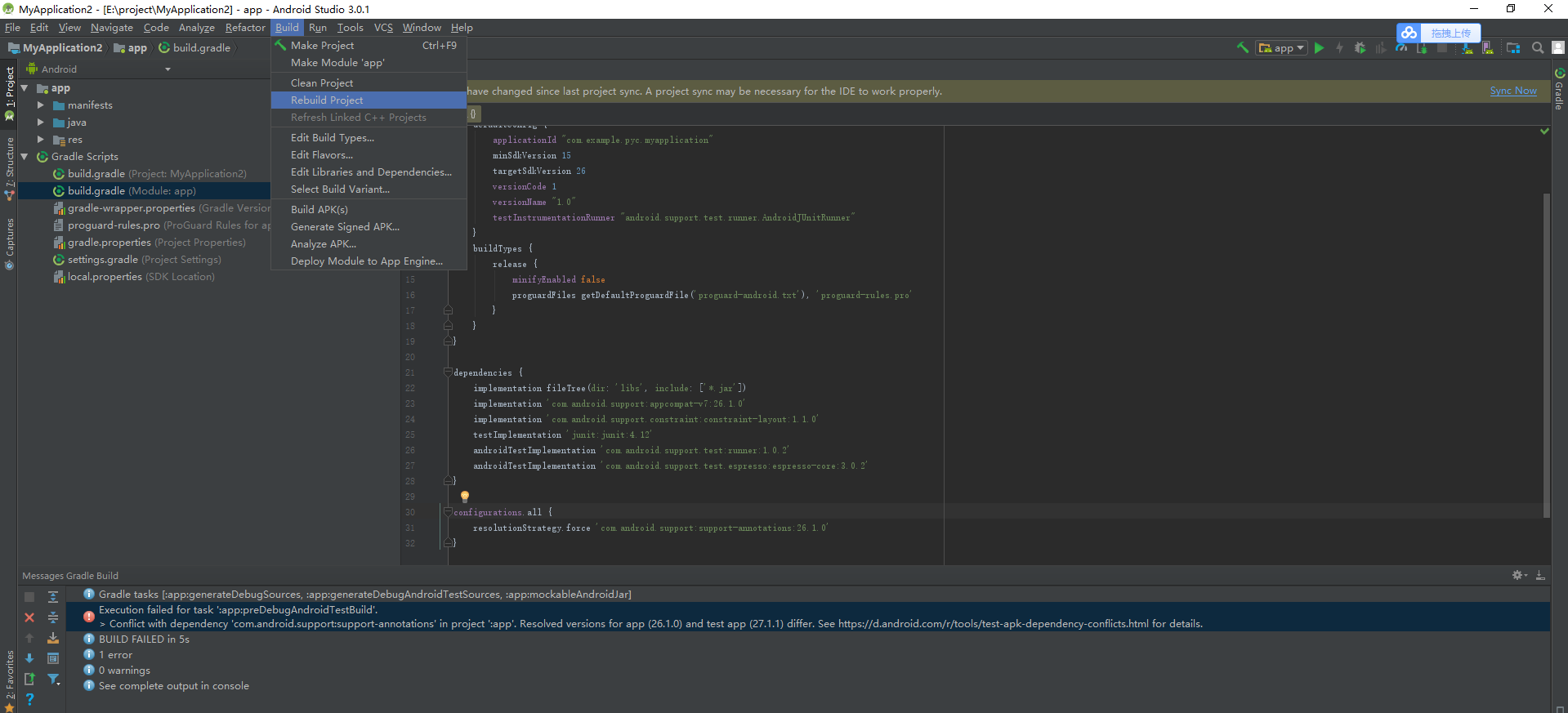Open the Gradle side tool window
This screenshot has width=1568, height=713.
[x=1559, y=90]
